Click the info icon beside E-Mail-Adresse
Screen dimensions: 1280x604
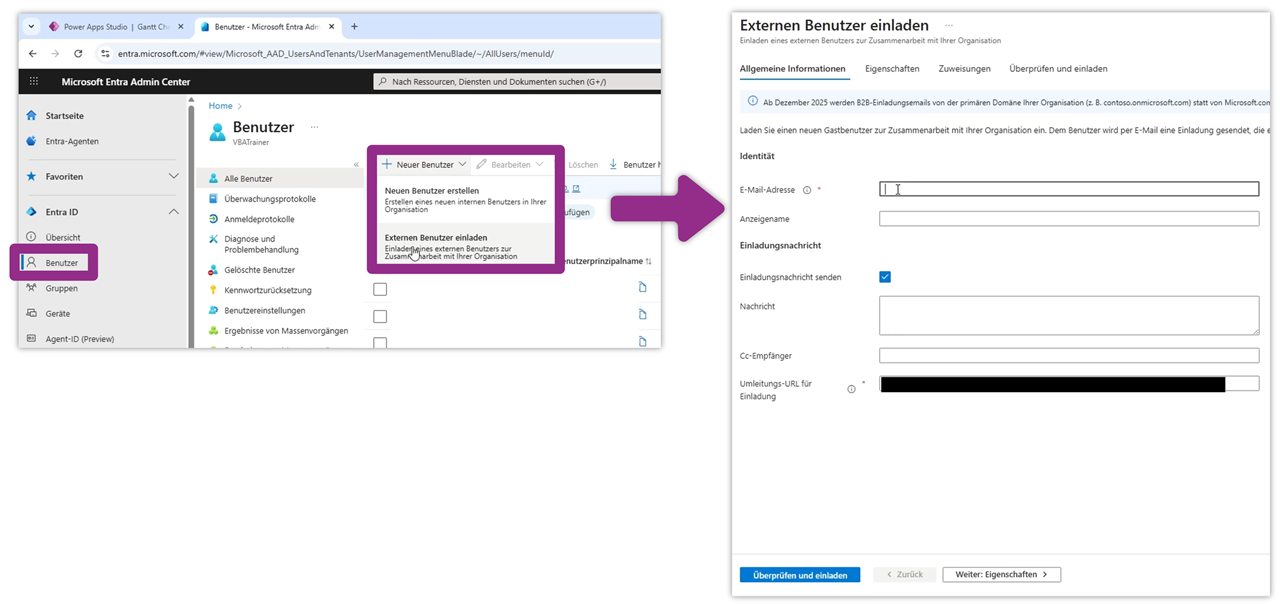(807, 190)
